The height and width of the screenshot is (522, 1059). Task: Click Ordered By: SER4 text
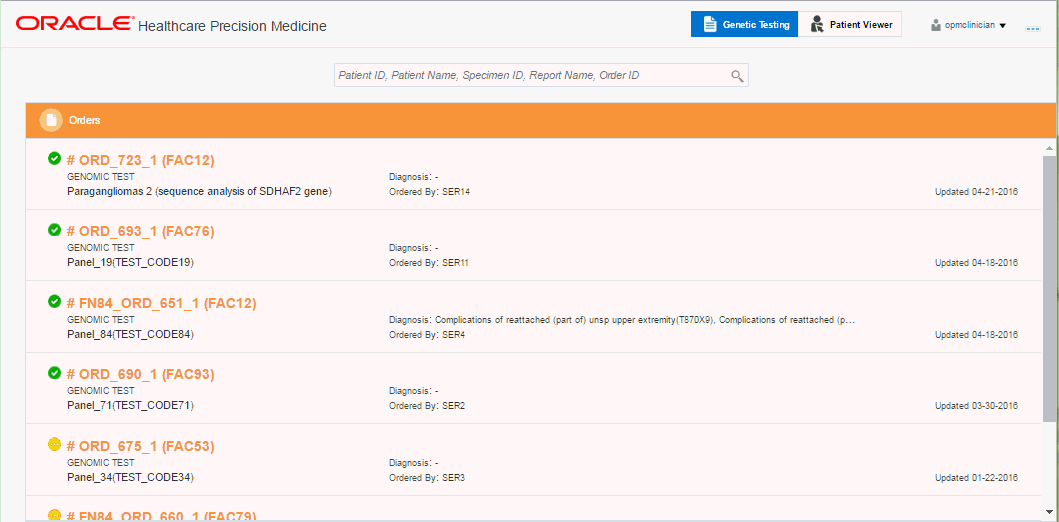427,334
